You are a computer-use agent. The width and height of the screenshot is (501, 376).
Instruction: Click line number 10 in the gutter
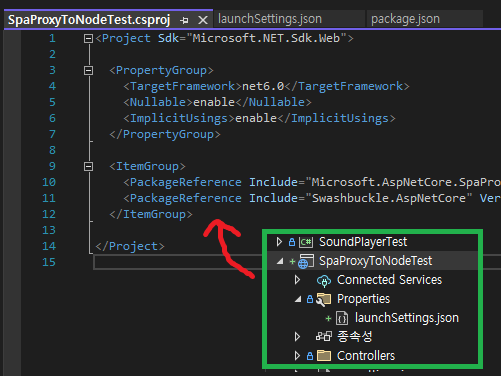tap(49, 182)
